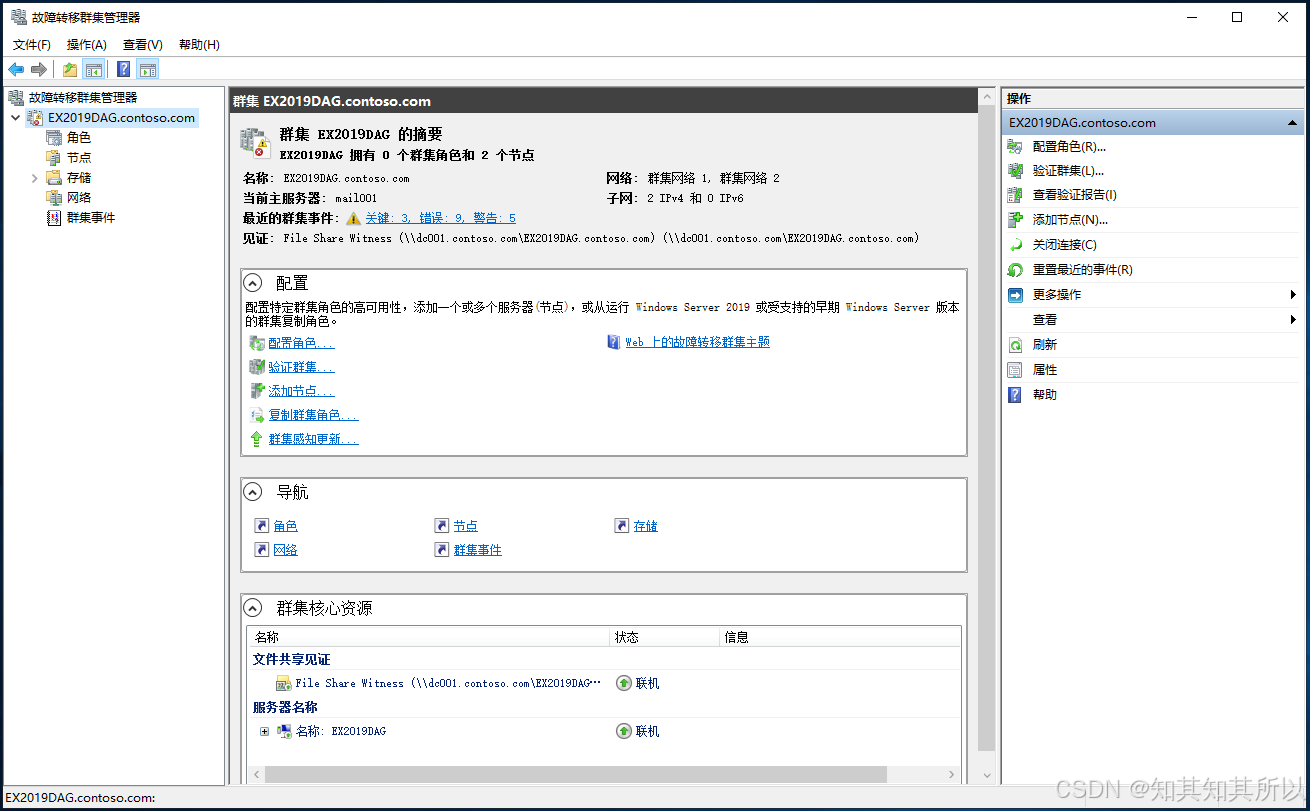This screenshot has height=811, width=1310.
Task: Collapse the 群集核心资源 section
Action: [x=254, y=608]
